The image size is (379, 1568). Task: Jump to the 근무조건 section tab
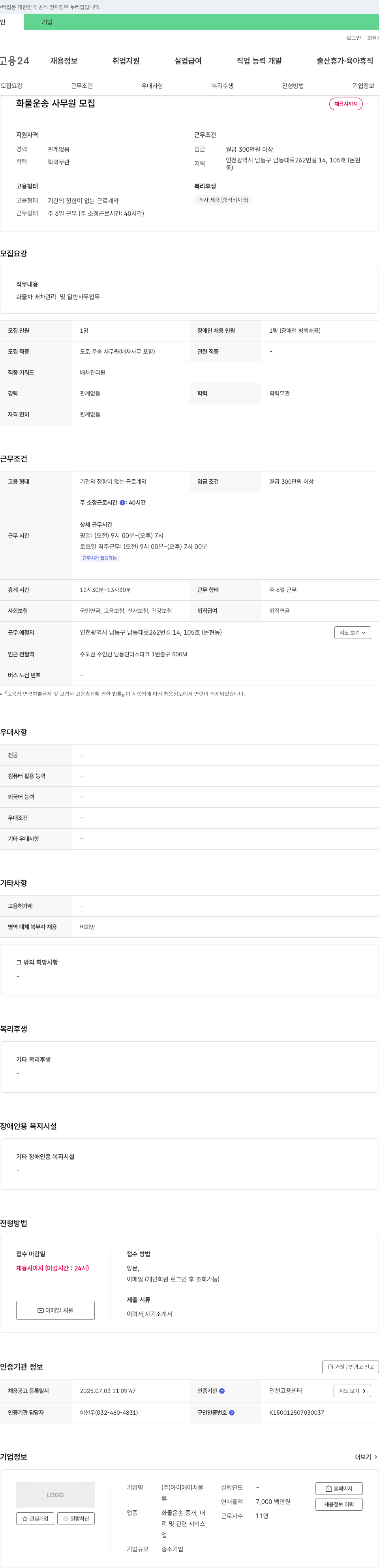[x=81, y=86]
